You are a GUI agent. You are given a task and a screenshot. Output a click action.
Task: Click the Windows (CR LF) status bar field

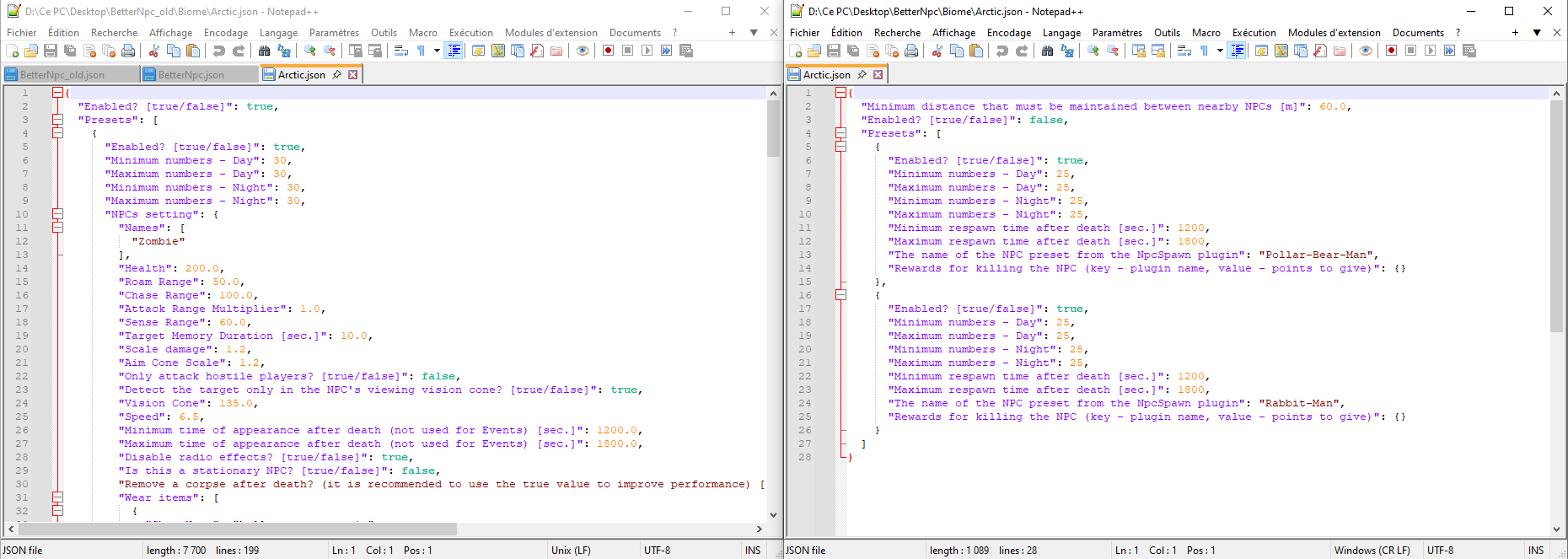click(1372, 551)
